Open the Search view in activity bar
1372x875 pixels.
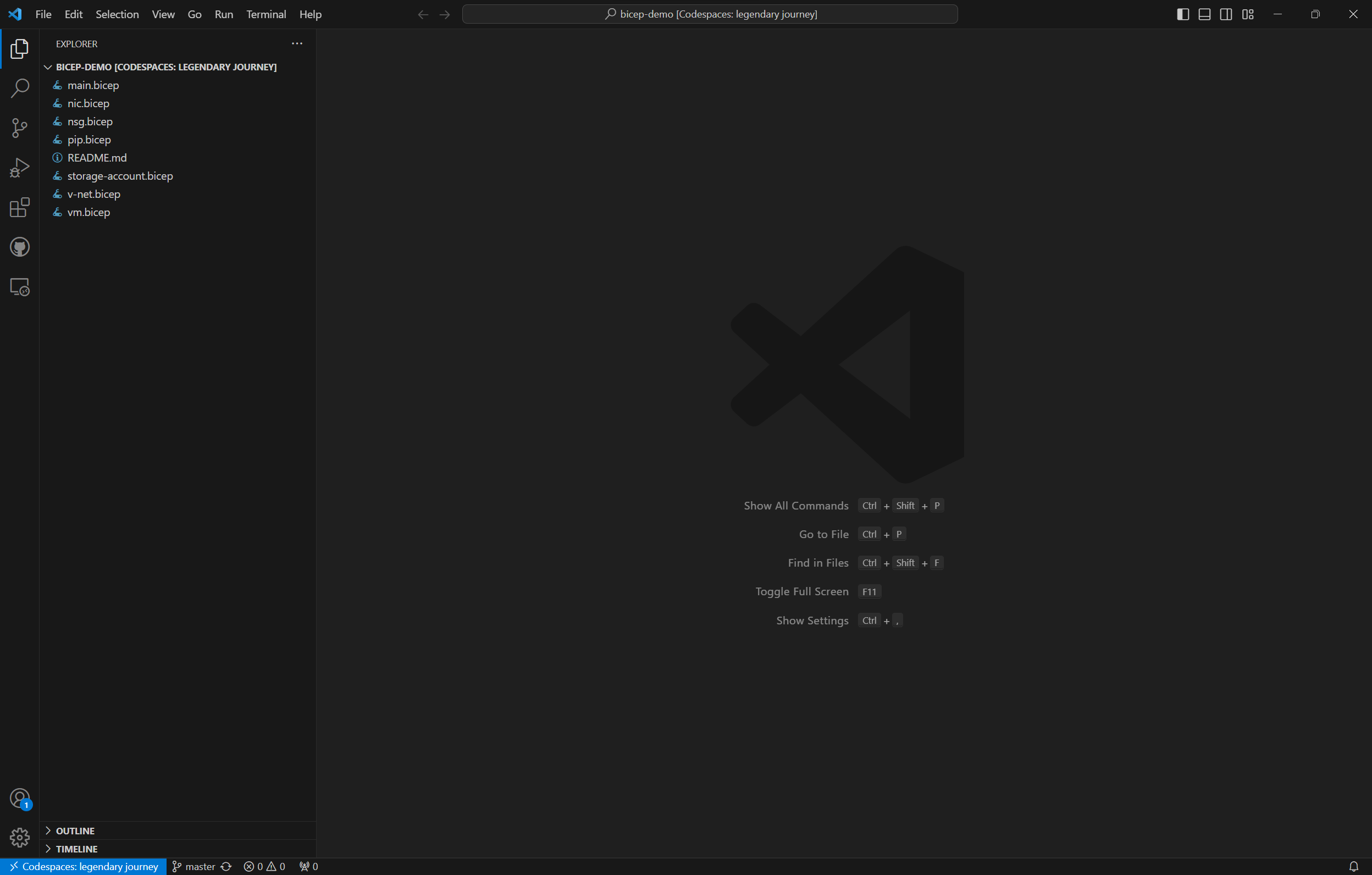point(19,88)
